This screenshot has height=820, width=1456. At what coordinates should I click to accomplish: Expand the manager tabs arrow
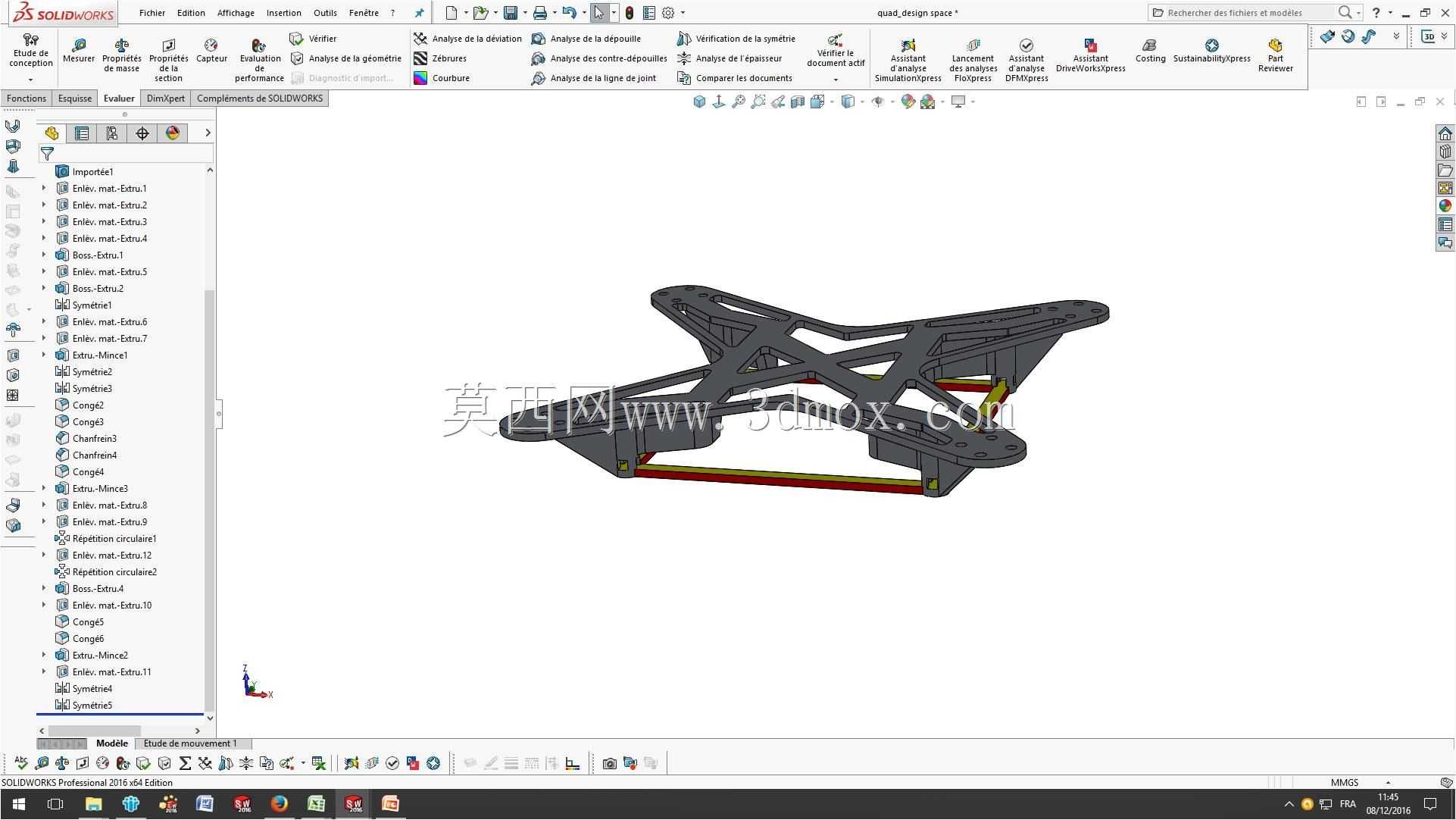coord(208,133)
